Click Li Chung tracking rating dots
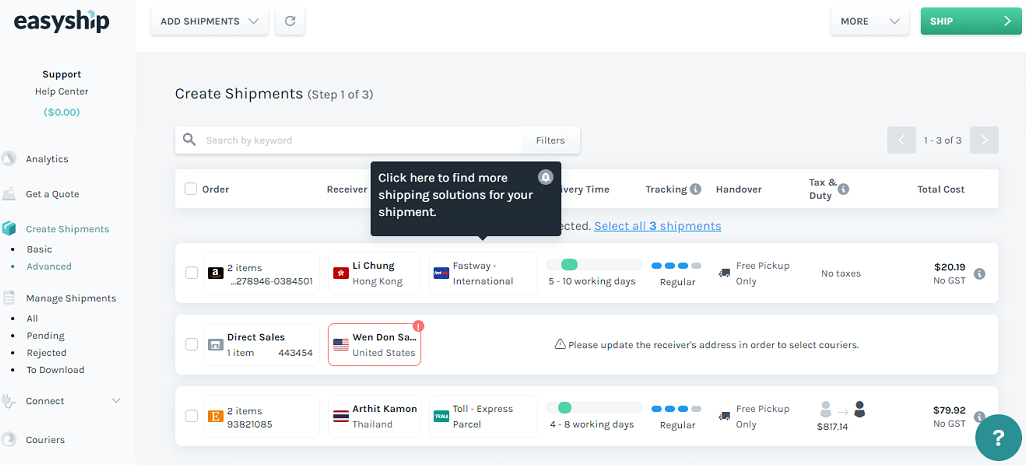 pyautogui.click(x=676, y=266)
